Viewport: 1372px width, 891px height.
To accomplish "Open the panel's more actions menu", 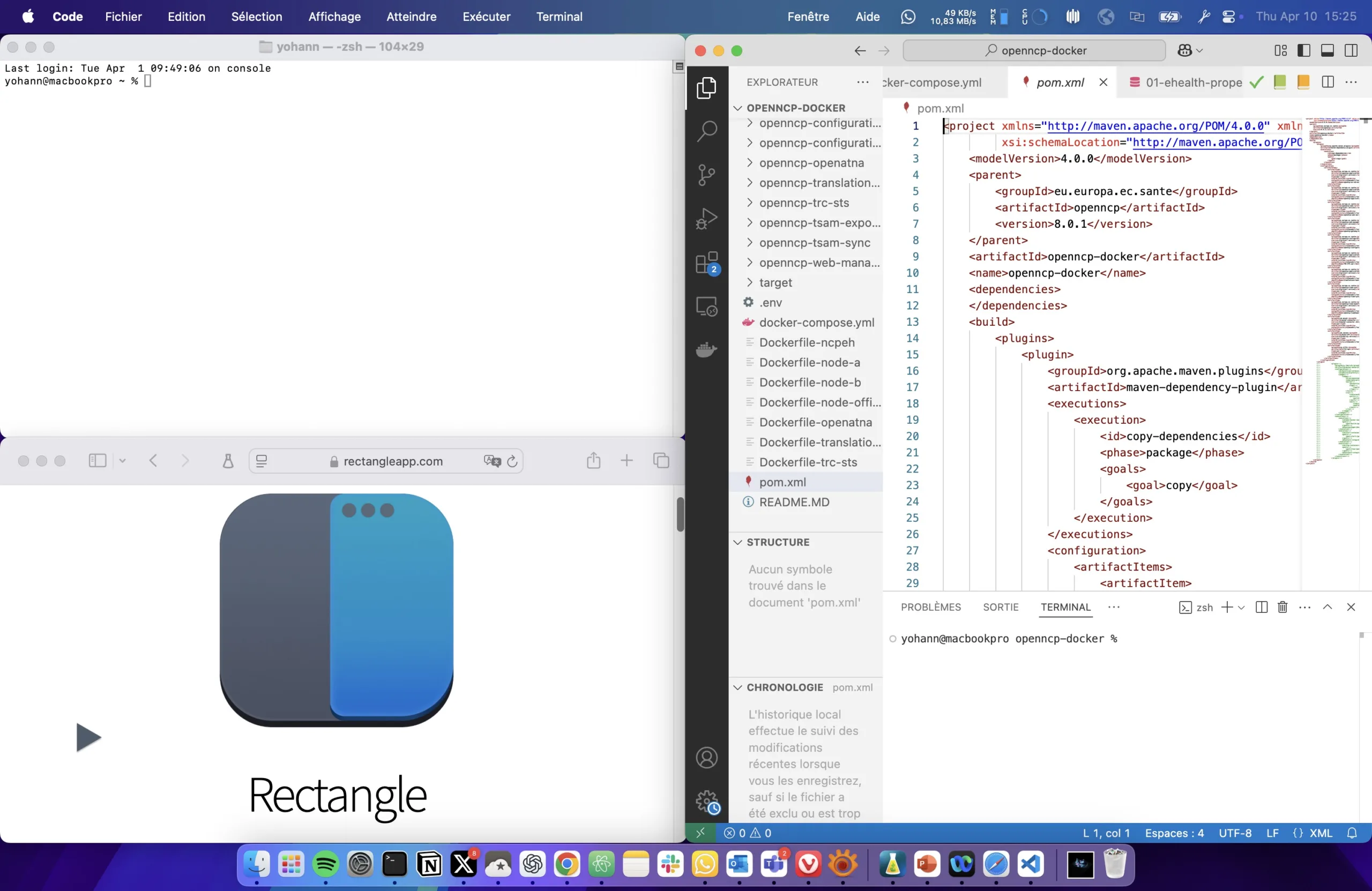I will coord(1304,607).
